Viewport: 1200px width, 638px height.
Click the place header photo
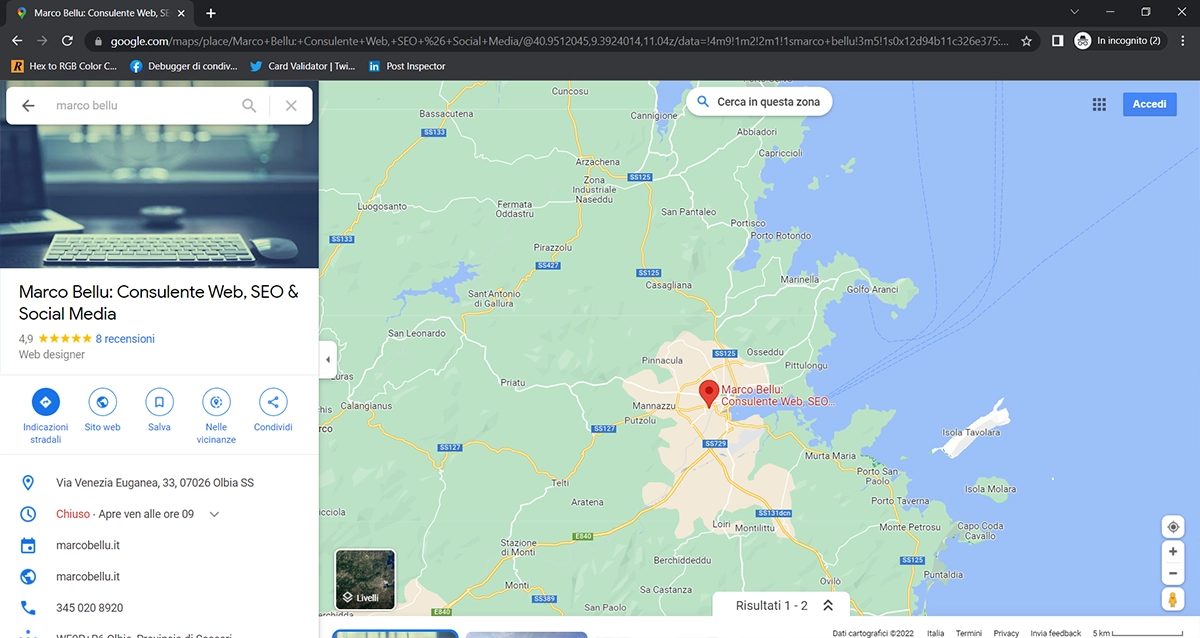tap(159, 195)
